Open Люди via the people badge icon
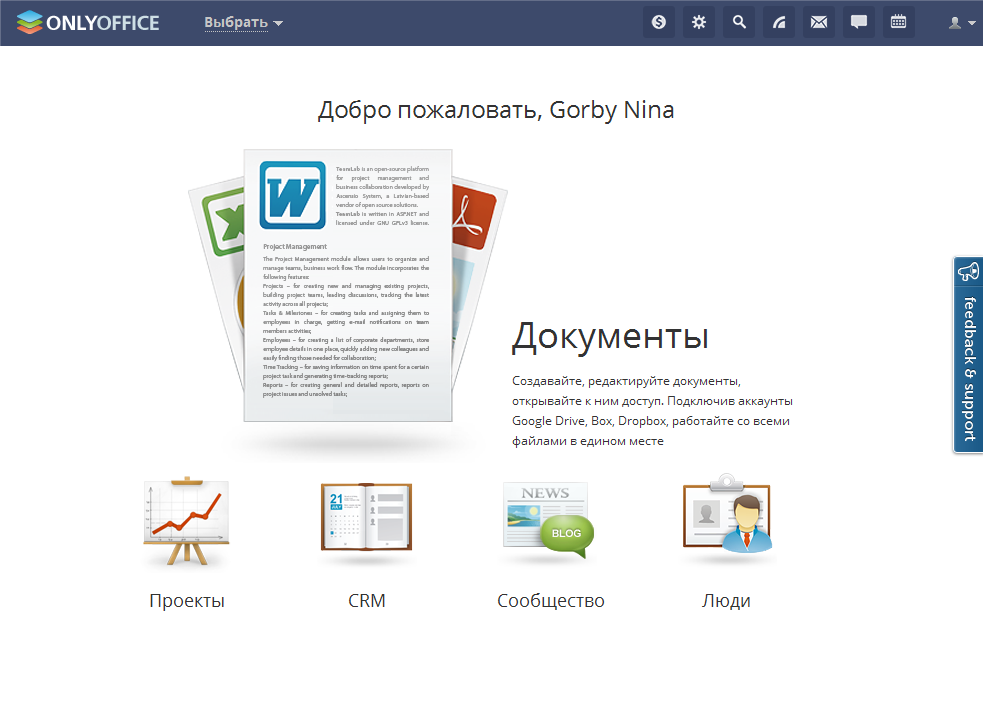 (x=727, y=515)
